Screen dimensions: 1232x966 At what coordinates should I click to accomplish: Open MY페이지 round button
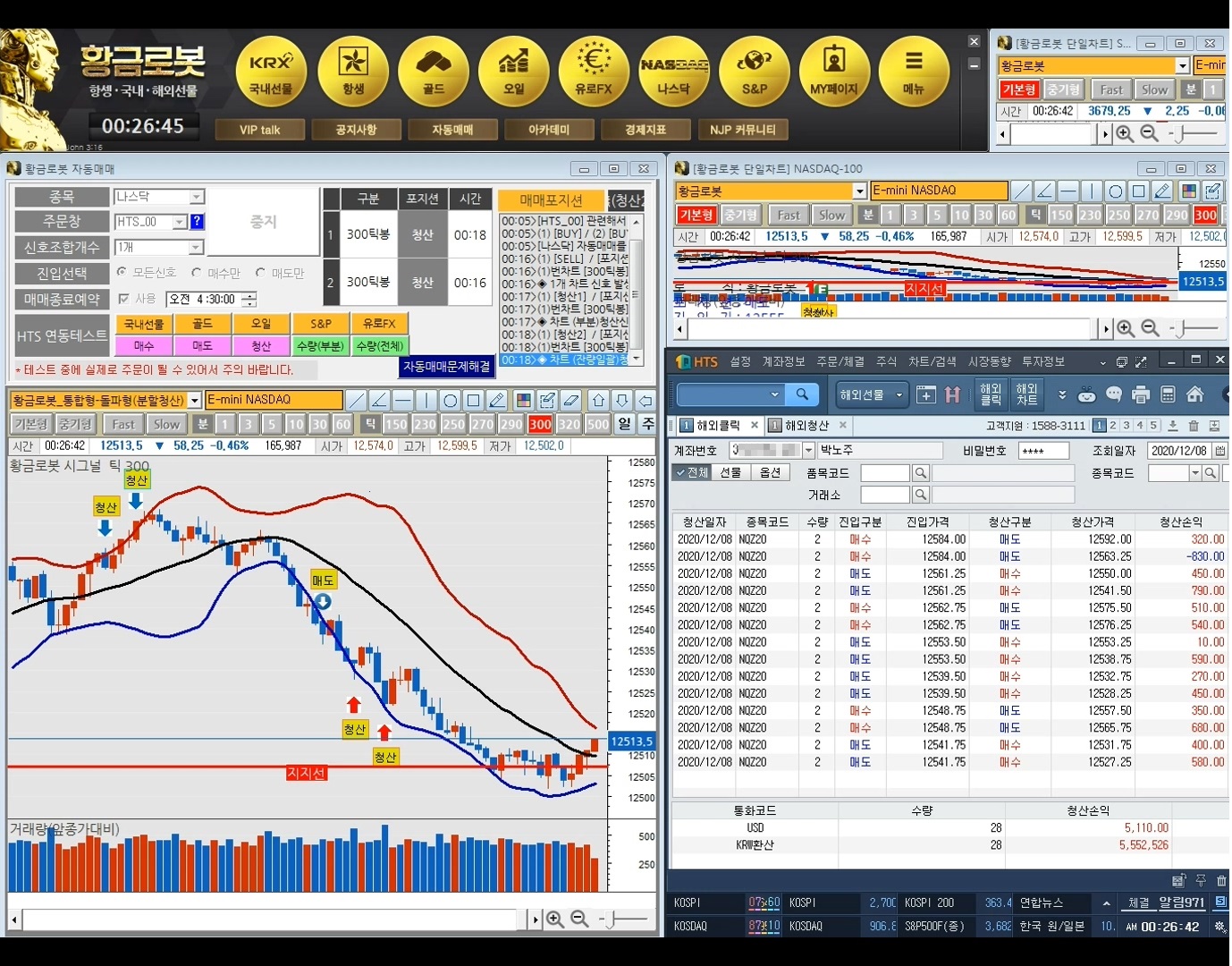(x=834, y=72)
